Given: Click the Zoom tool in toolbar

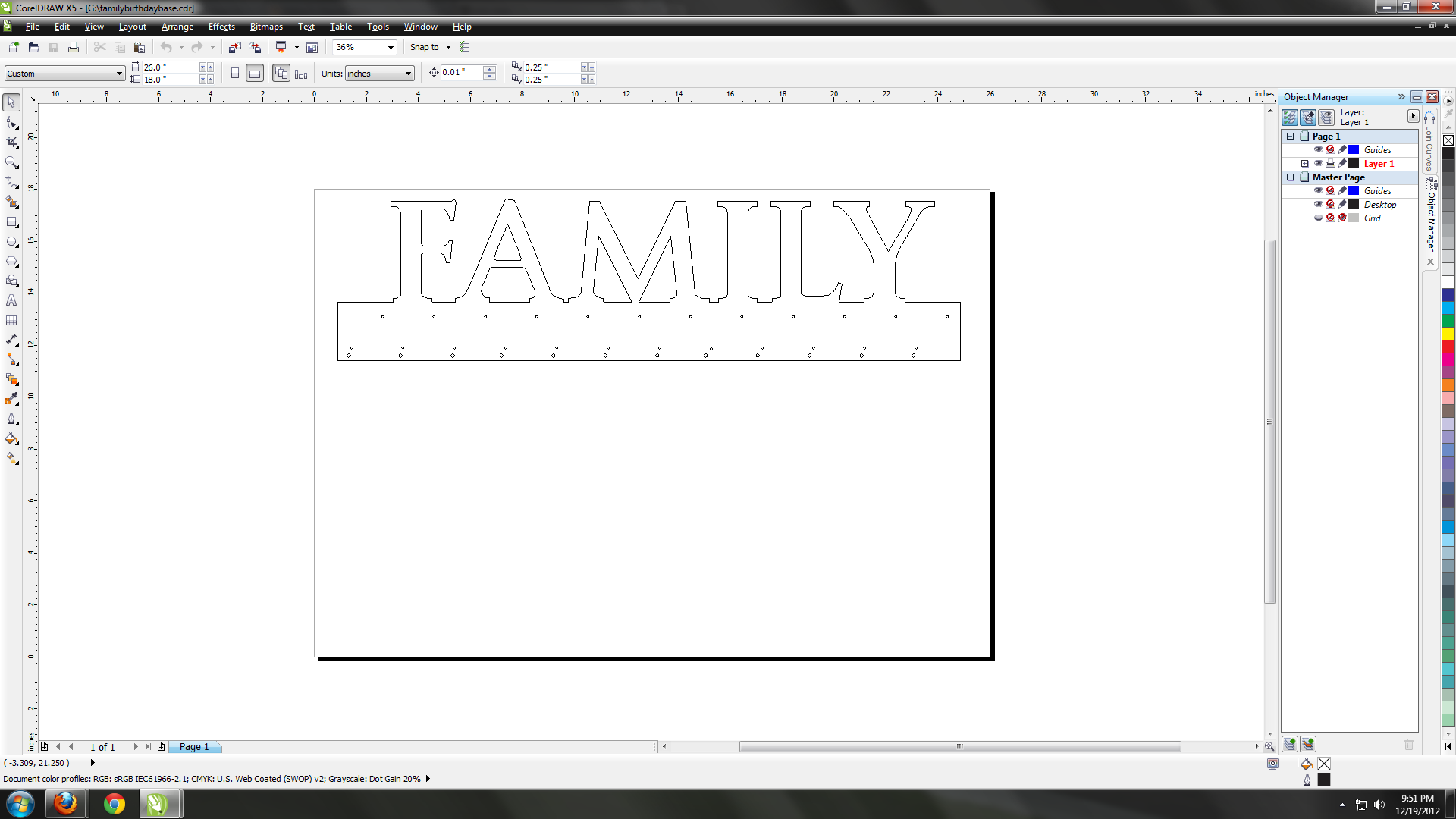Looking at the screenshot, I should [x=13, y=162].
